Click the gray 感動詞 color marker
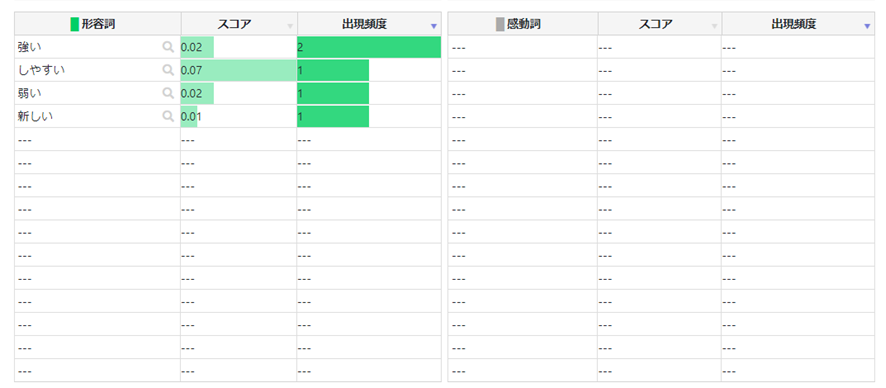 500,24
